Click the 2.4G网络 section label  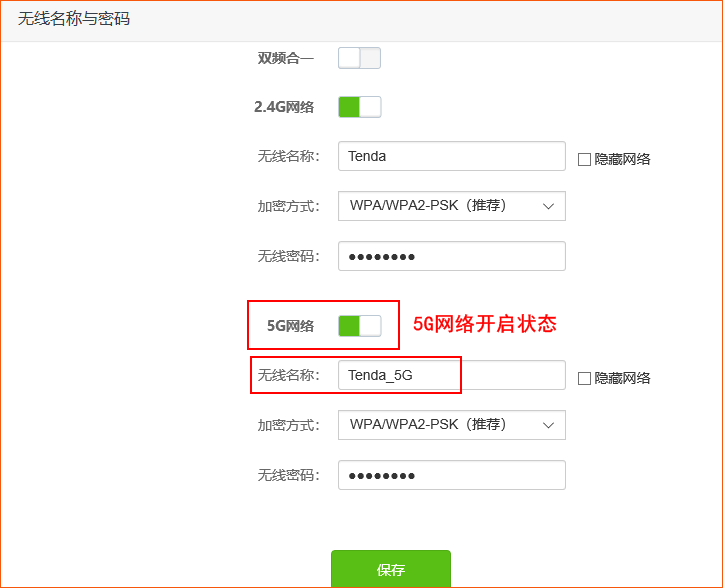(284, 107)
